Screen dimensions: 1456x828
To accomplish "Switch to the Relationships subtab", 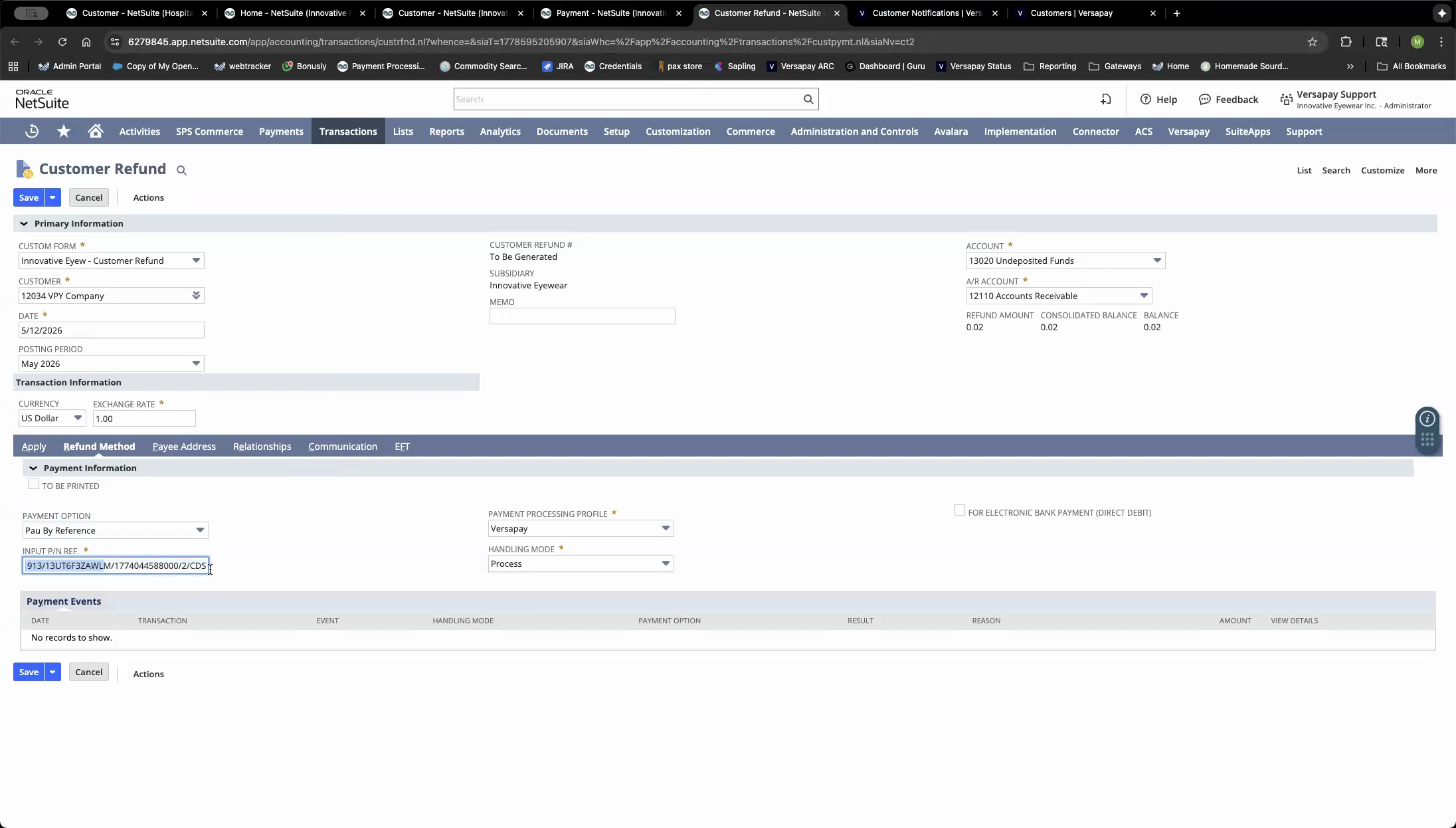I will [262, 447].
